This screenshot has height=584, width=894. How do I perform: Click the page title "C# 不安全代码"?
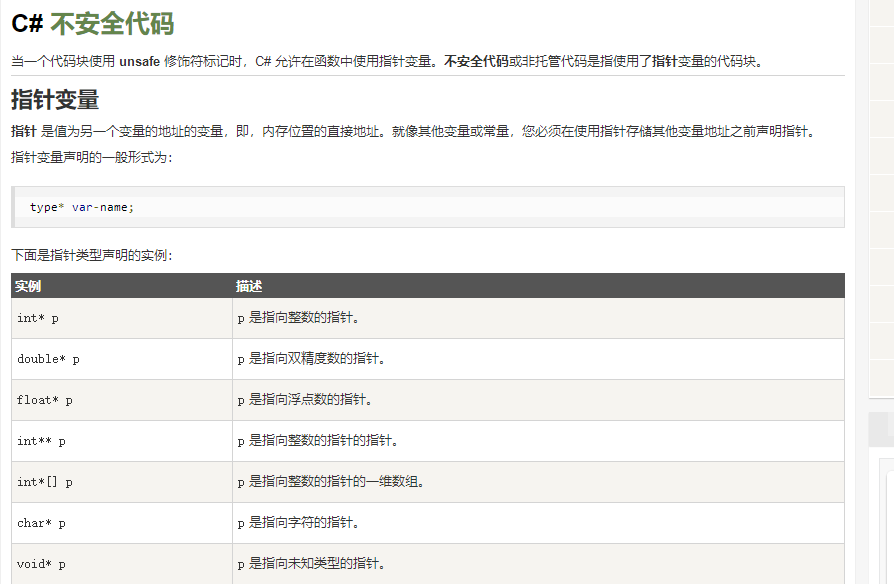click(92, 24)
